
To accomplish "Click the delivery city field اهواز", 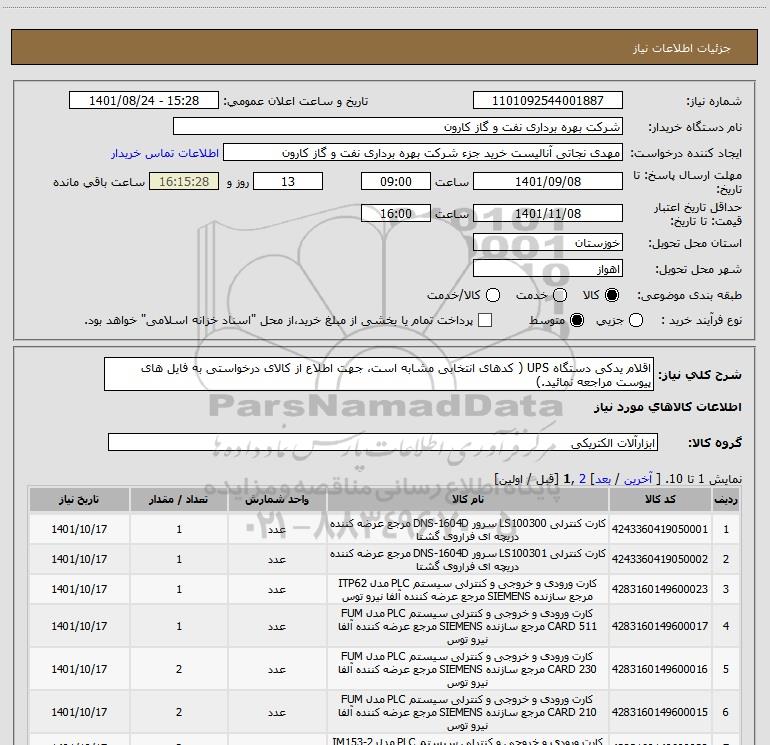I will coord(548,269).
